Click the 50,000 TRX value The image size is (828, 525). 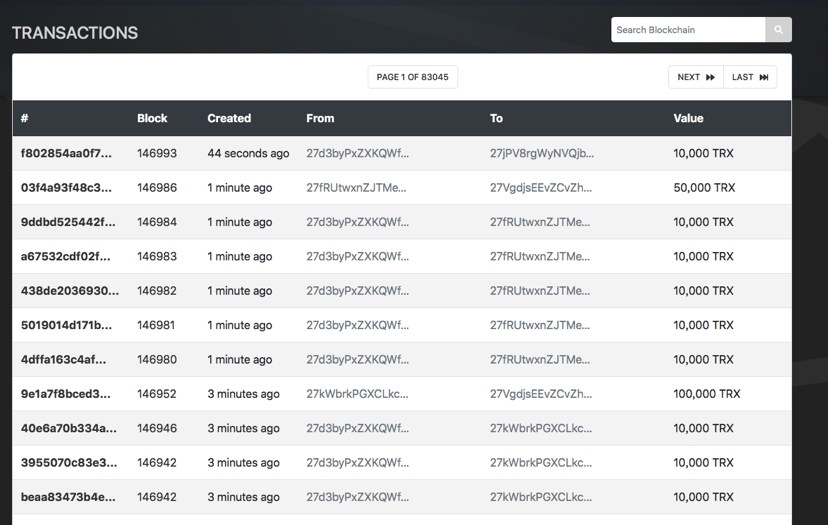point(704,188)
